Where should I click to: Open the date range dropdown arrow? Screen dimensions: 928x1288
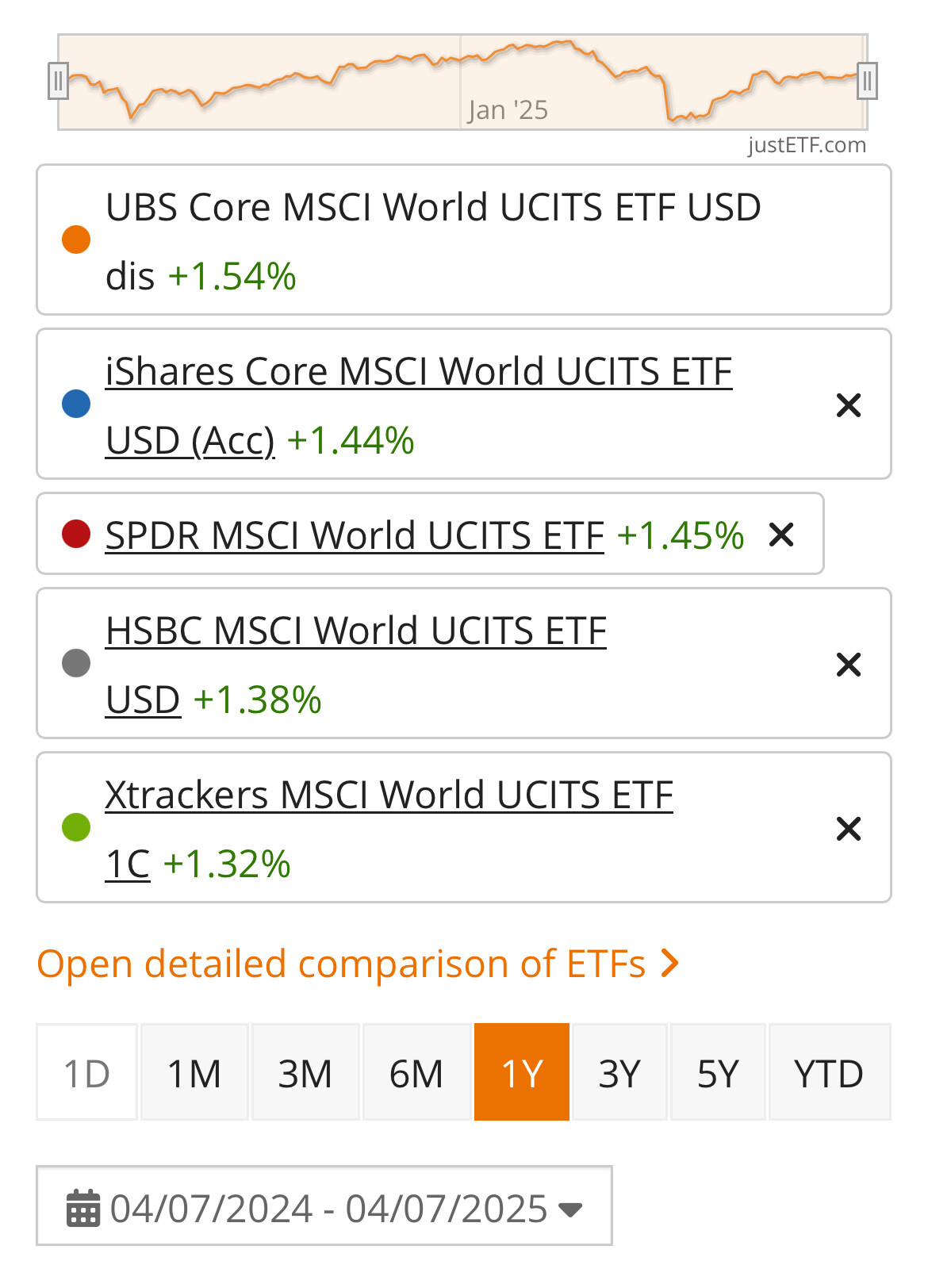click(570, 1209)
